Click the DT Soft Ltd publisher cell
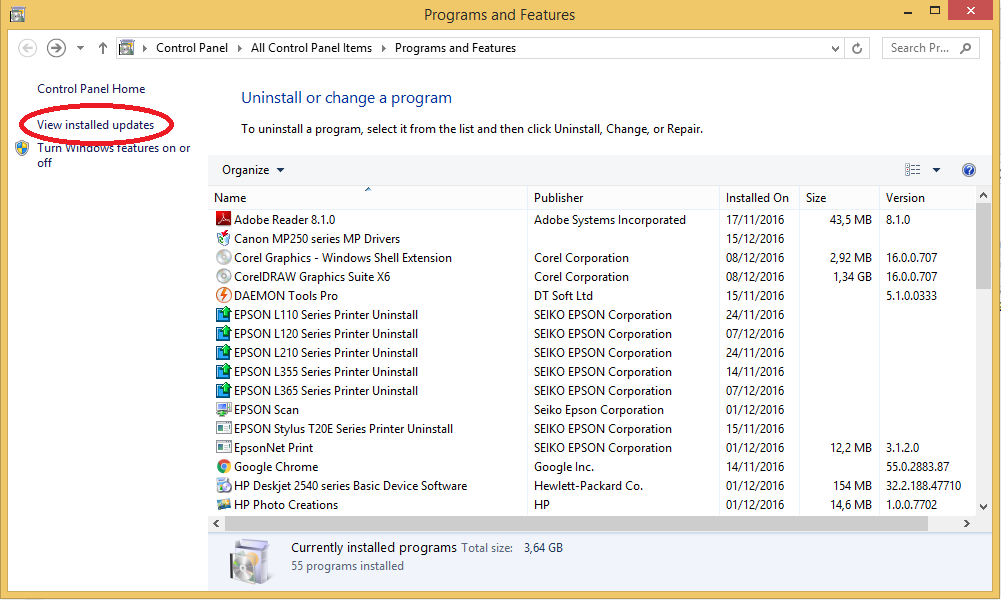 tap(563, 296)
